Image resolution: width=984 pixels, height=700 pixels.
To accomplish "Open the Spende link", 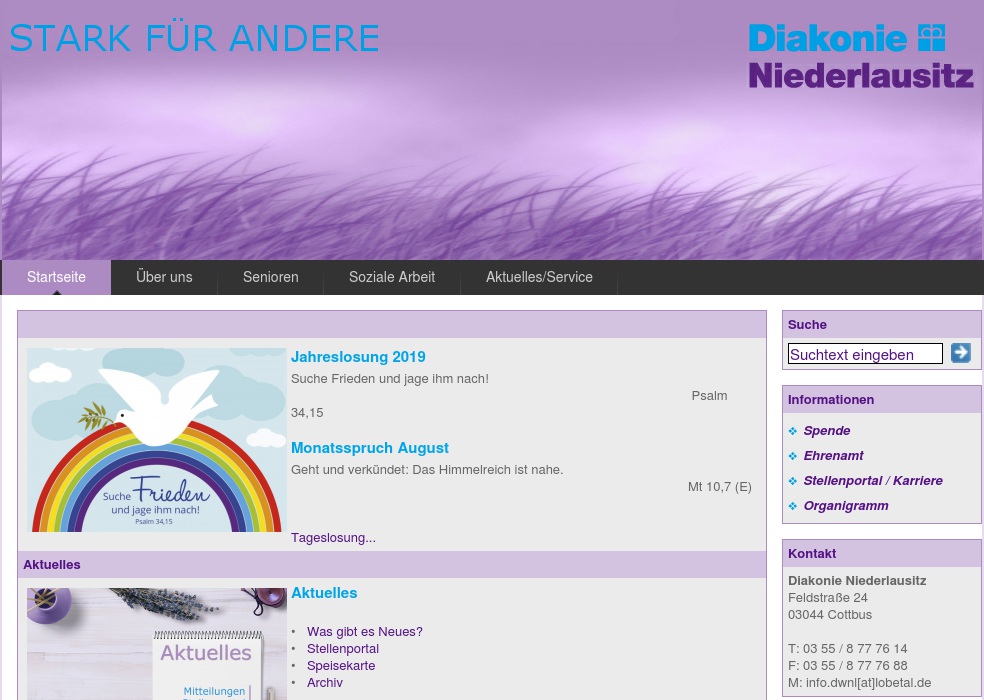I will coord(826,431).
